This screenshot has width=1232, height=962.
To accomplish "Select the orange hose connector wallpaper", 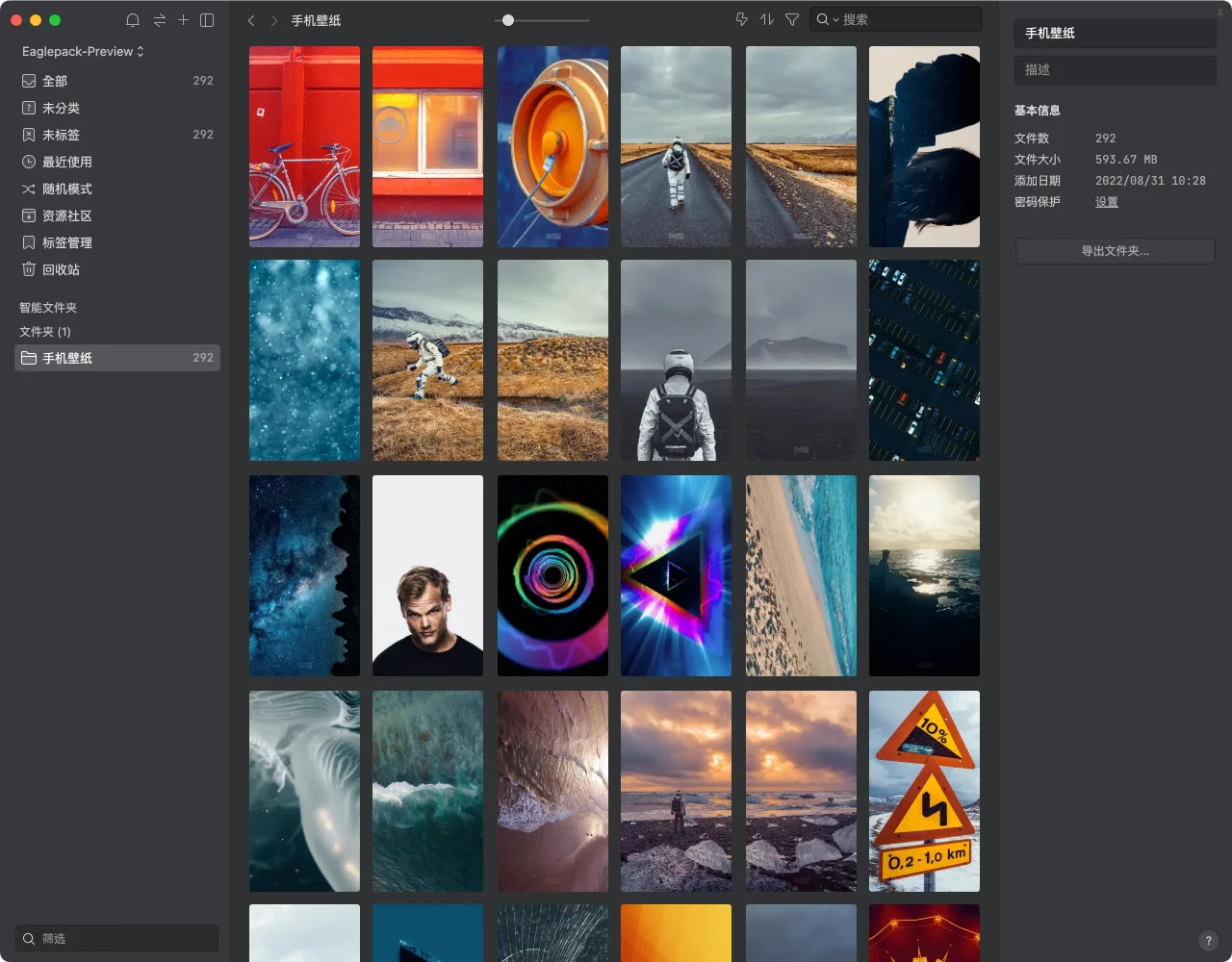I will click(552, 147).
